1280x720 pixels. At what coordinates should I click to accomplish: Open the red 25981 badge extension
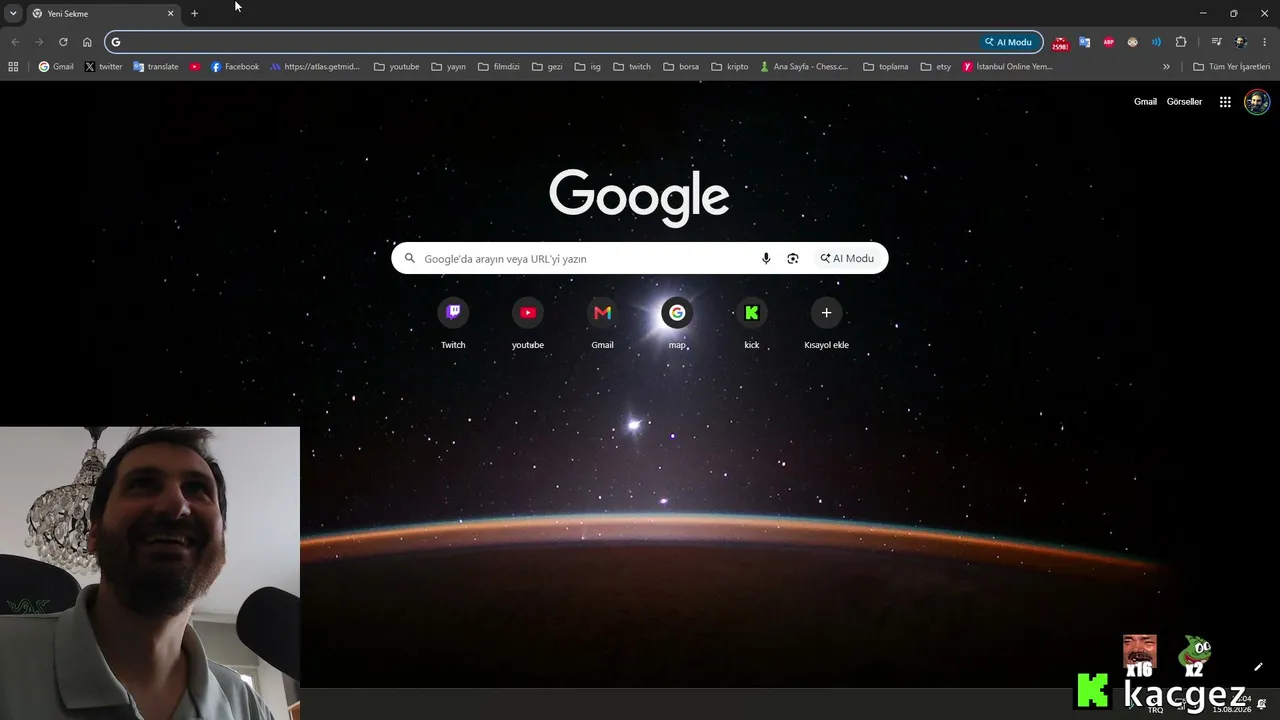1060,42
